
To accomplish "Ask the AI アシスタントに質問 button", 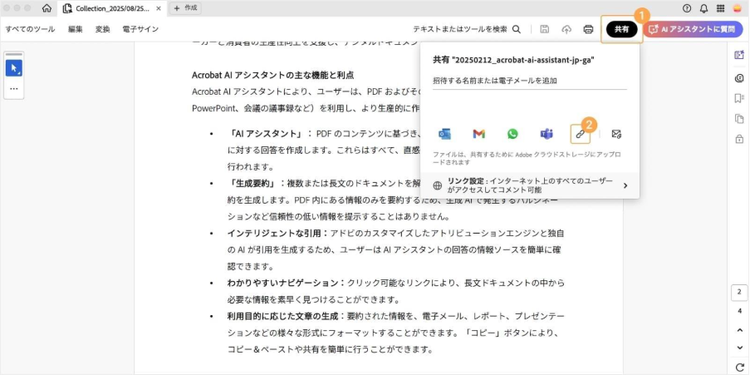I will tap(693, 29).
